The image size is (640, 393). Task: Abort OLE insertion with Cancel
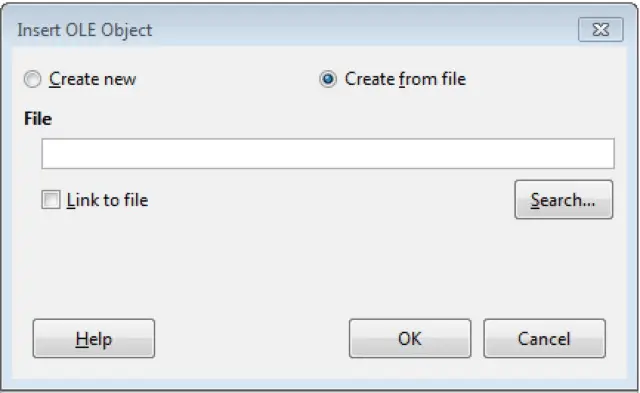(544, 338)
